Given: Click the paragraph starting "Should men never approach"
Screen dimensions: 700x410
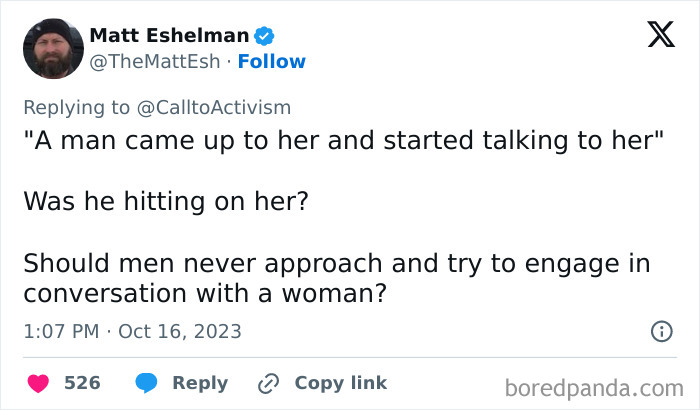Looking at the screenshot, I should click(x=337, y=279).
